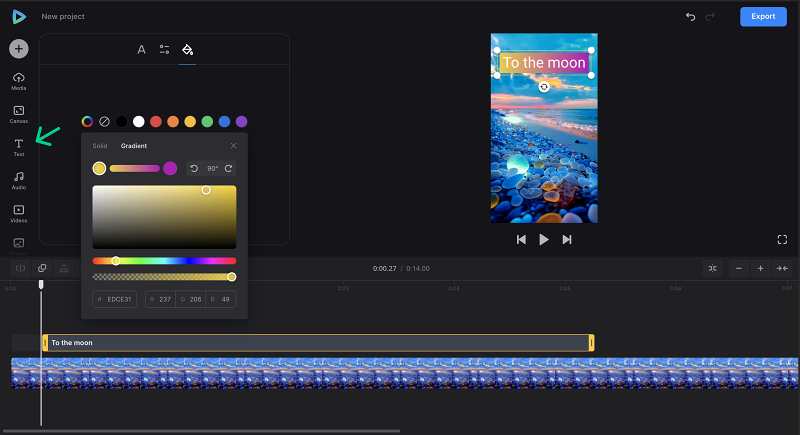This screenshot has height=435, width=800.
Task: Click the horizontal timeline scrollbar
Action: click(201, 431)
